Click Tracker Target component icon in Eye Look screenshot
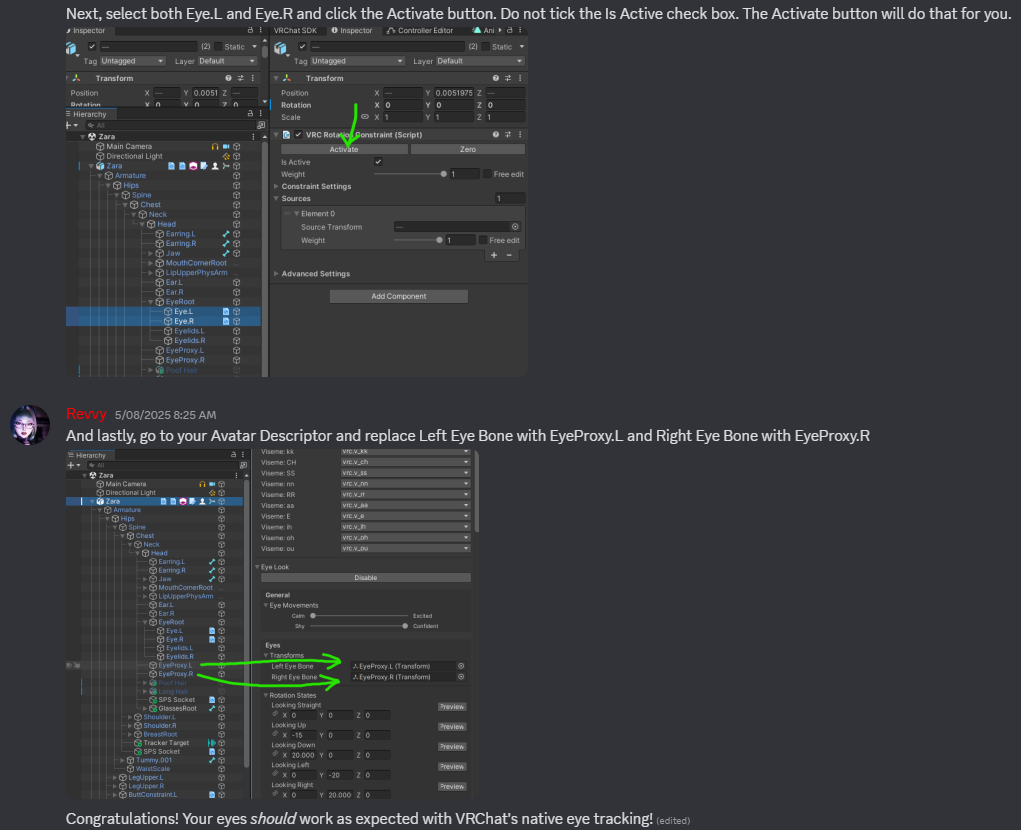Viewport: 1021px width, 830px height. click(x=212, y=743)
